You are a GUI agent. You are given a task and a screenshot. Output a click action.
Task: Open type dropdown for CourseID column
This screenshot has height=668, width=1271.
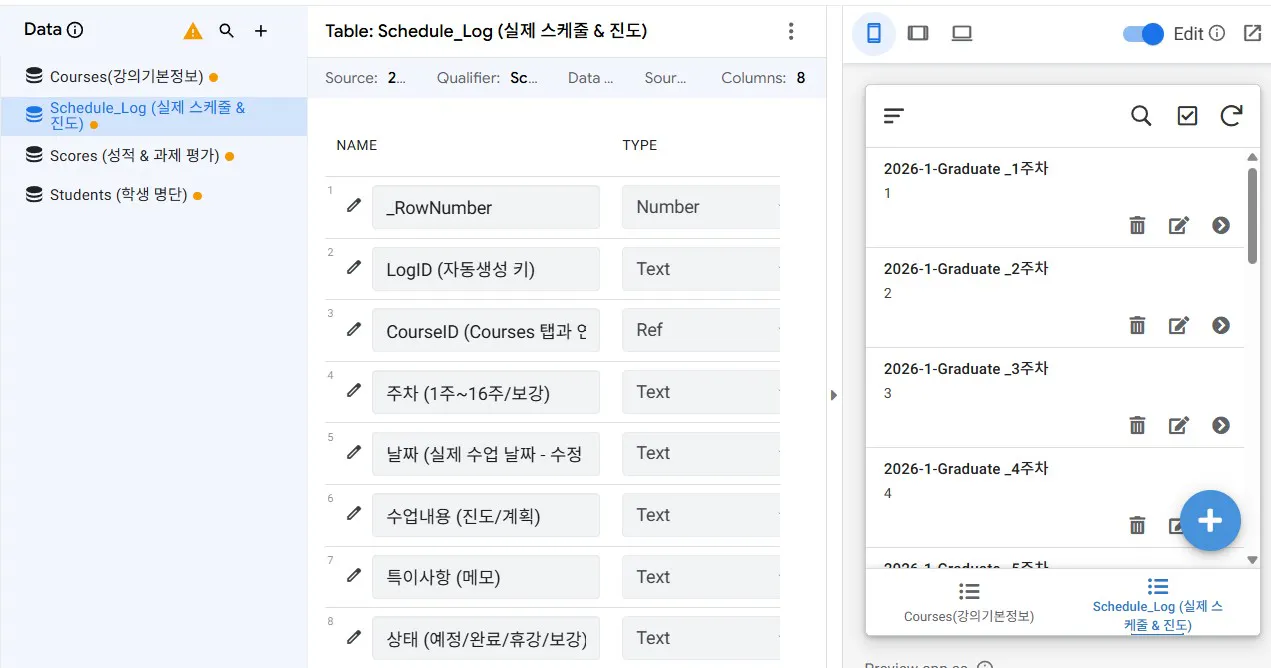(700, 330)
